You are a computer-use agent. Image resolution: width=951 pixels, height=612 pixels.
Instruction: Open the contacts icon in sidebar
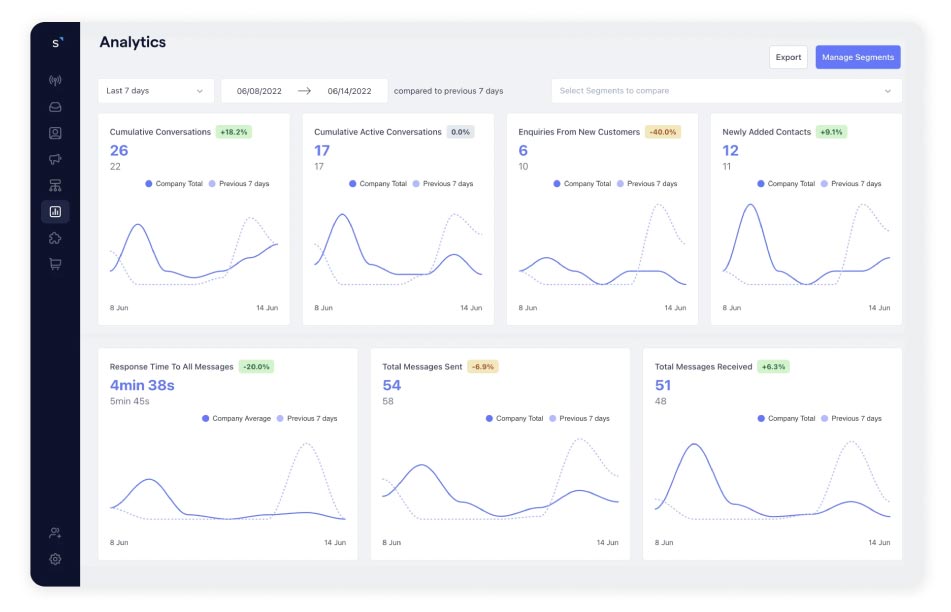click(x=55, y=132)
